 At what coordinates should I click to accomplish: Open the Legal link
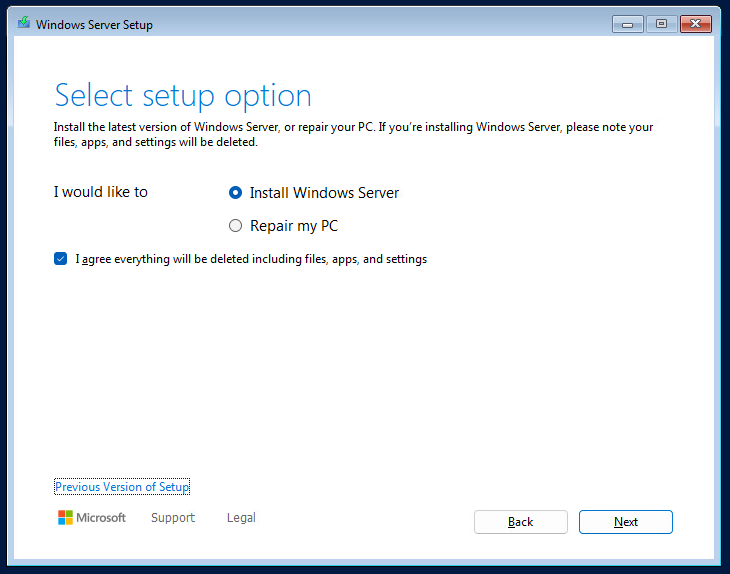tap(241, 518)
